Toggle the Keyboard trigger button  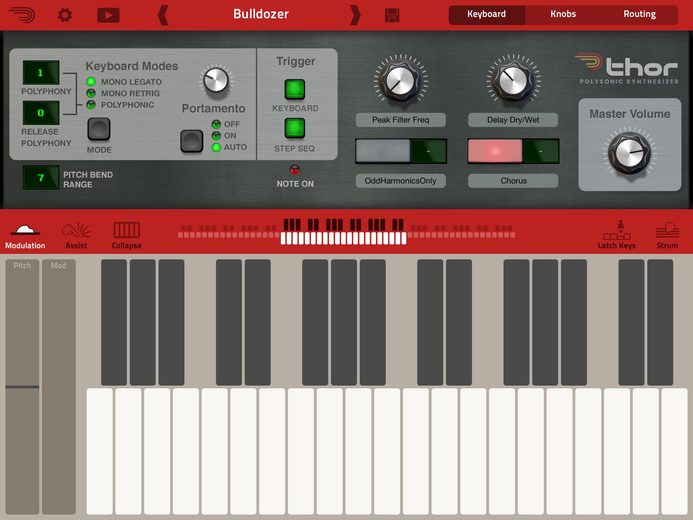(295, 89)
